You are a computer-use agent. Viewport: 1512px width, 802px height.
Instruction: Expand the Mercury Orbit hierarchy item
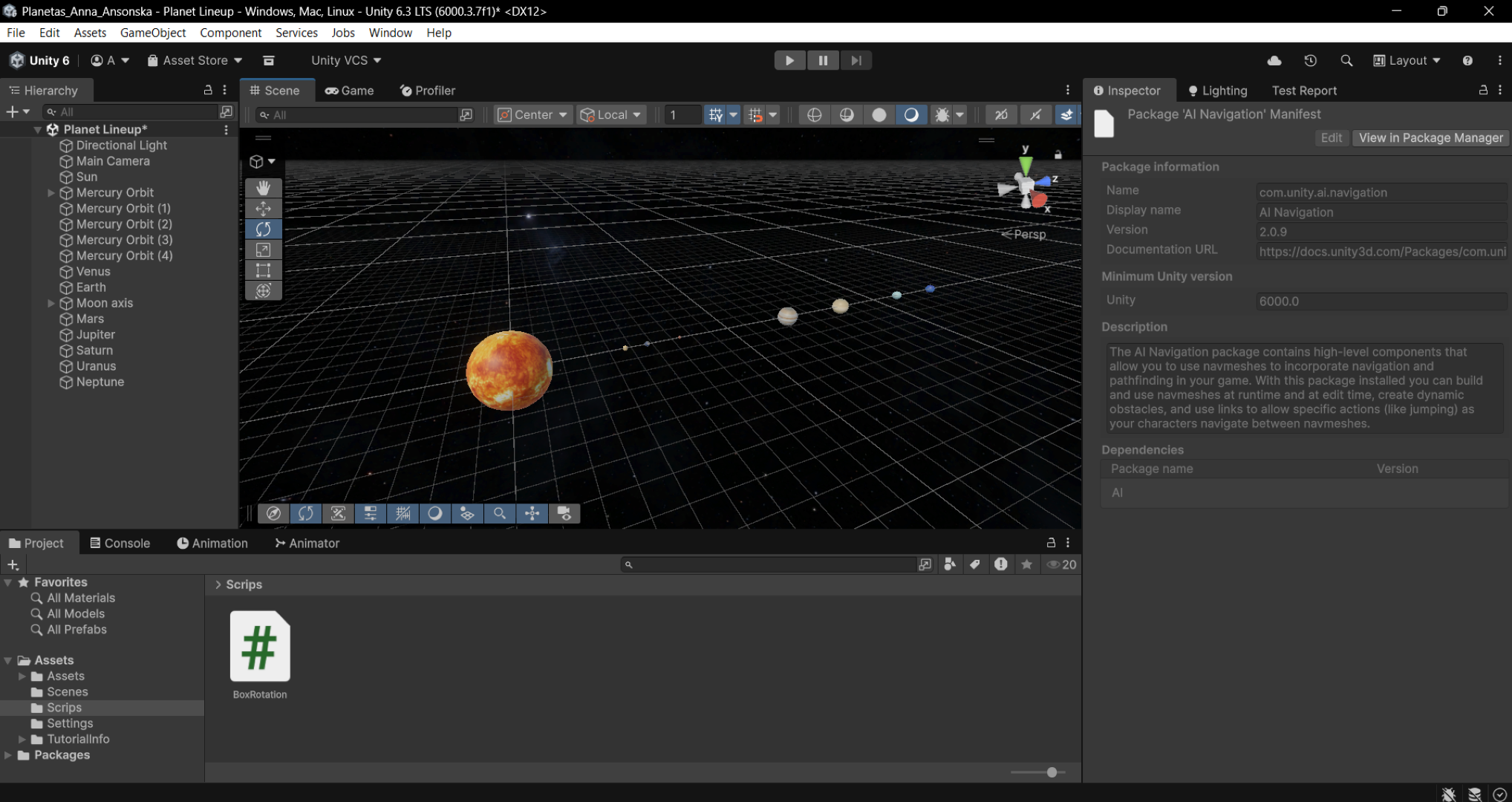[x=51, y=192]
